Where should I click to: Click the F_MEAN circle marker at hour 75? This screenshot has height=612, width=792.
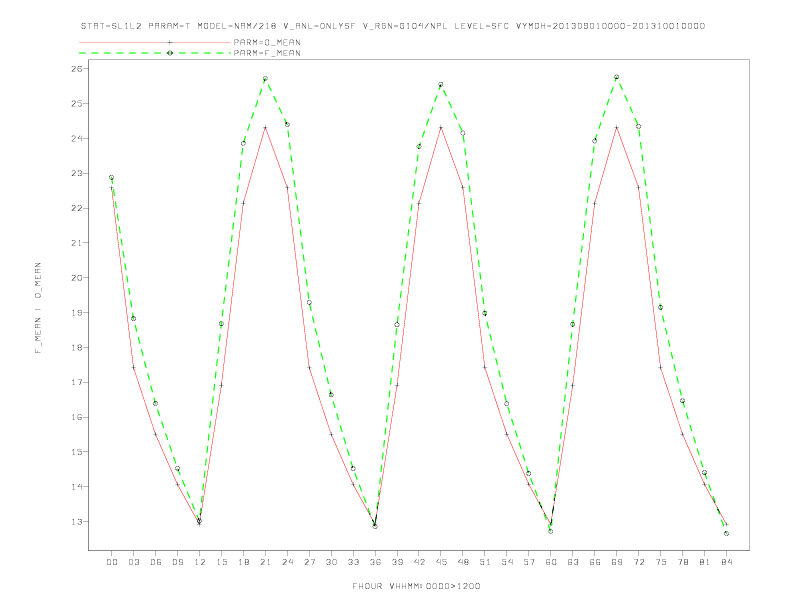[x=661, y=308]
